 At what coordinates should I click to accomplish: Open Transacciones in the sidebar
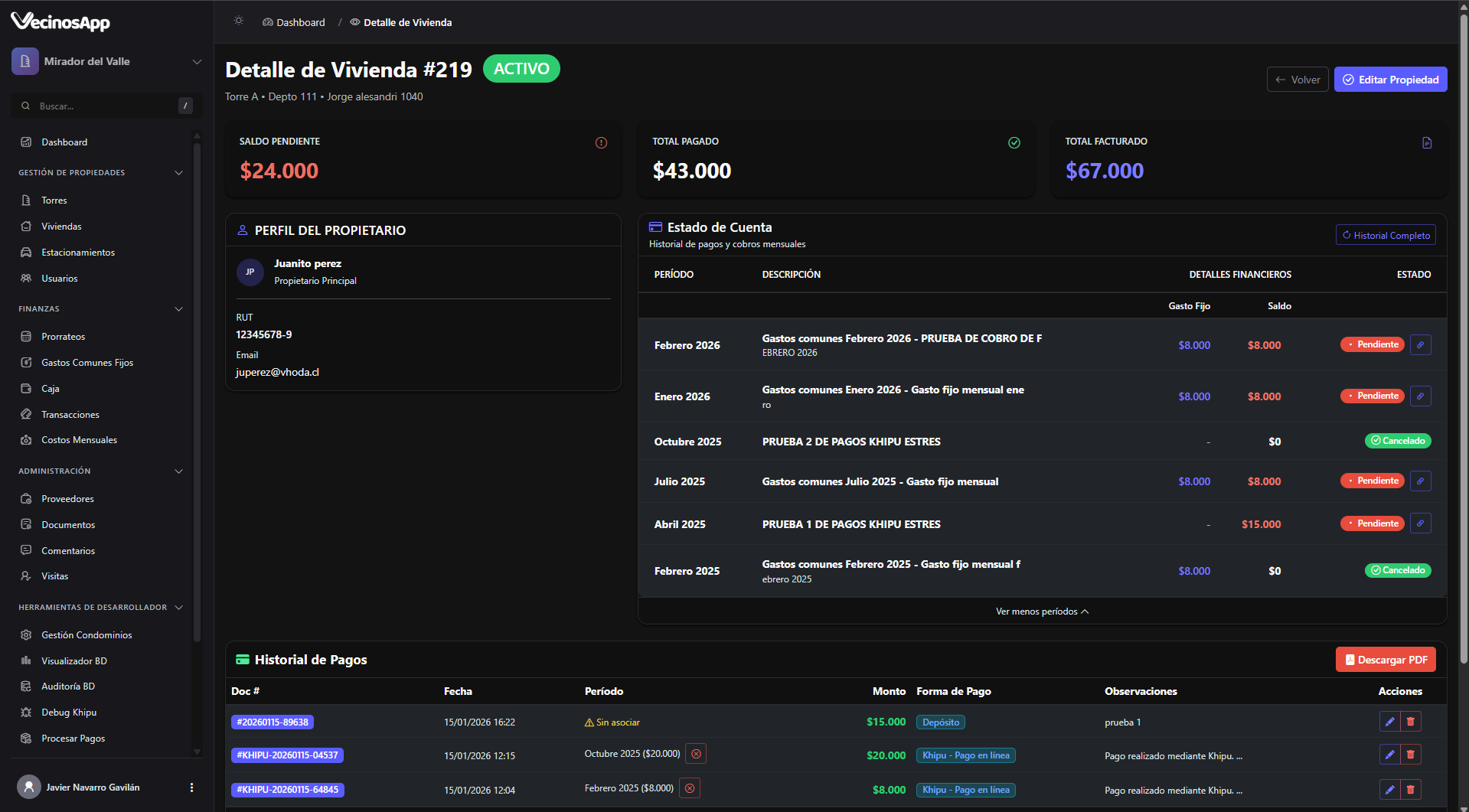click(x=70, y=415)
